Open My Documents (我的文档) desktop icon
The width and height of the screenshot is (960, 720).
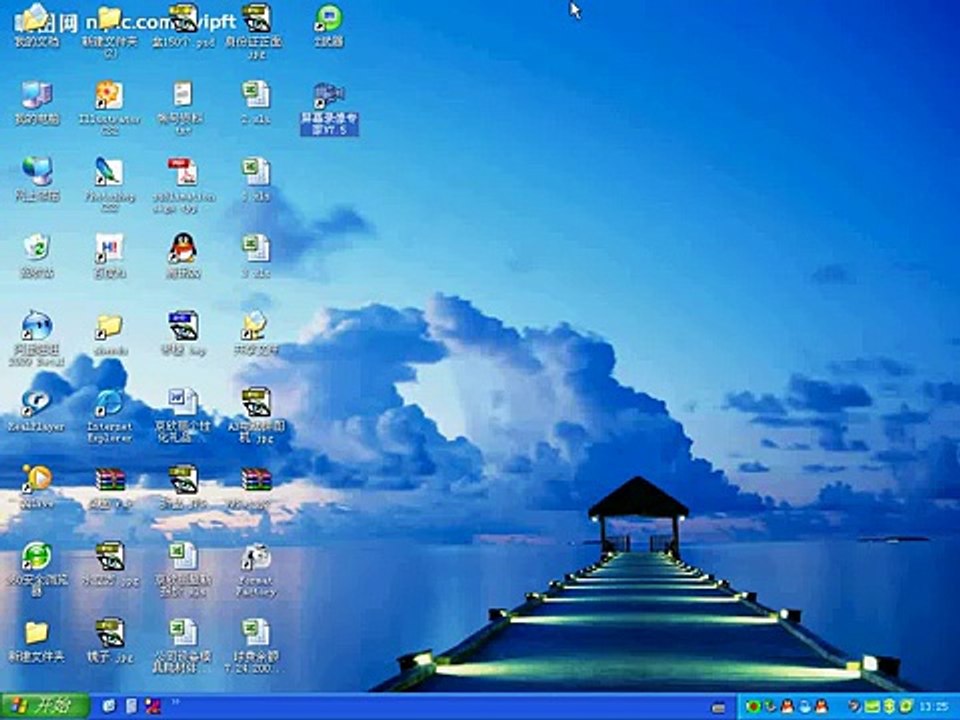[37, 26]
